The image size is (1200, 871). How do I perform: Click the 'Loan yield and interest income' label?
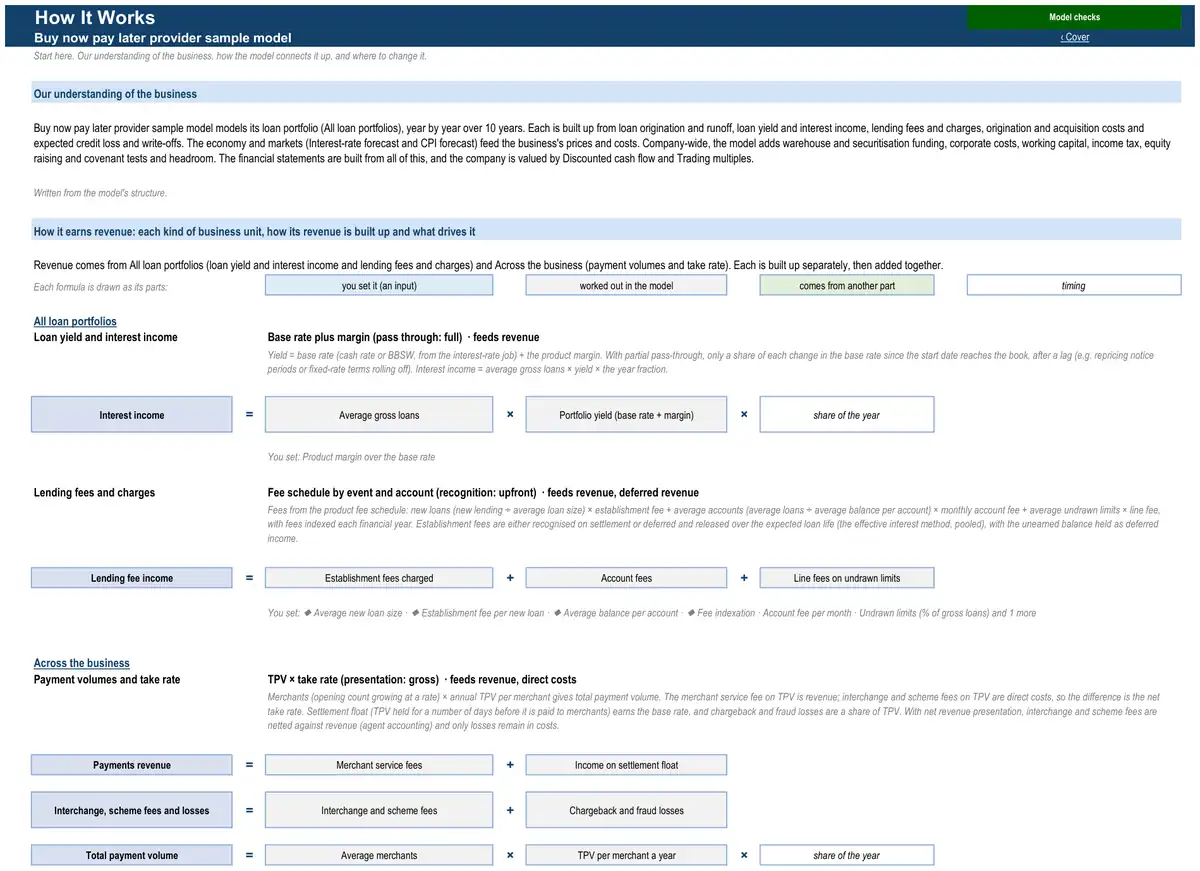click(x=106, y=337)
